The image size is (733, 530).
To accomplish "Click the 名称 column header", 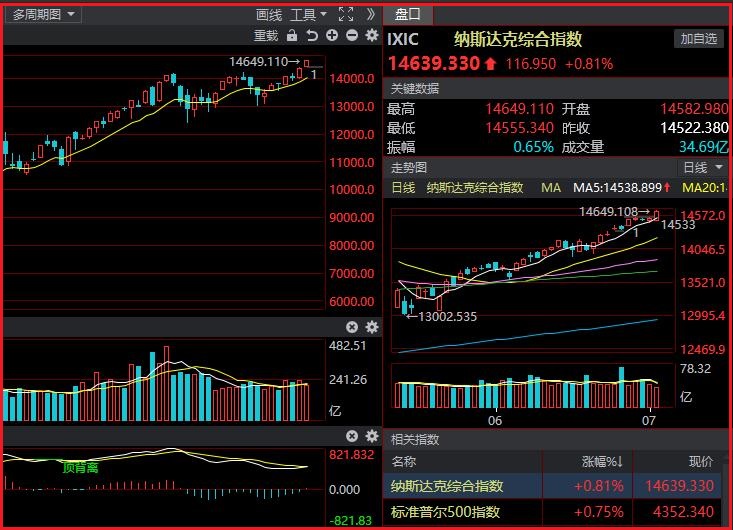I will click(x=403, y=462).
